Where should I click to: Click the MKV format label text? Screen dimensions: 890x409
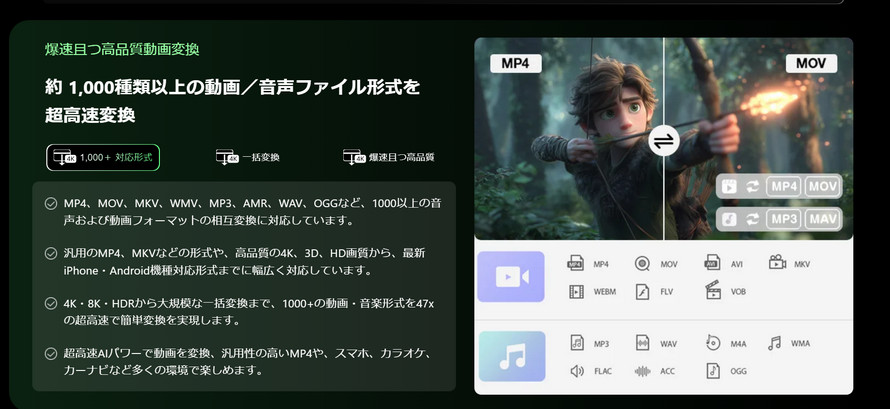pos(802,264)
